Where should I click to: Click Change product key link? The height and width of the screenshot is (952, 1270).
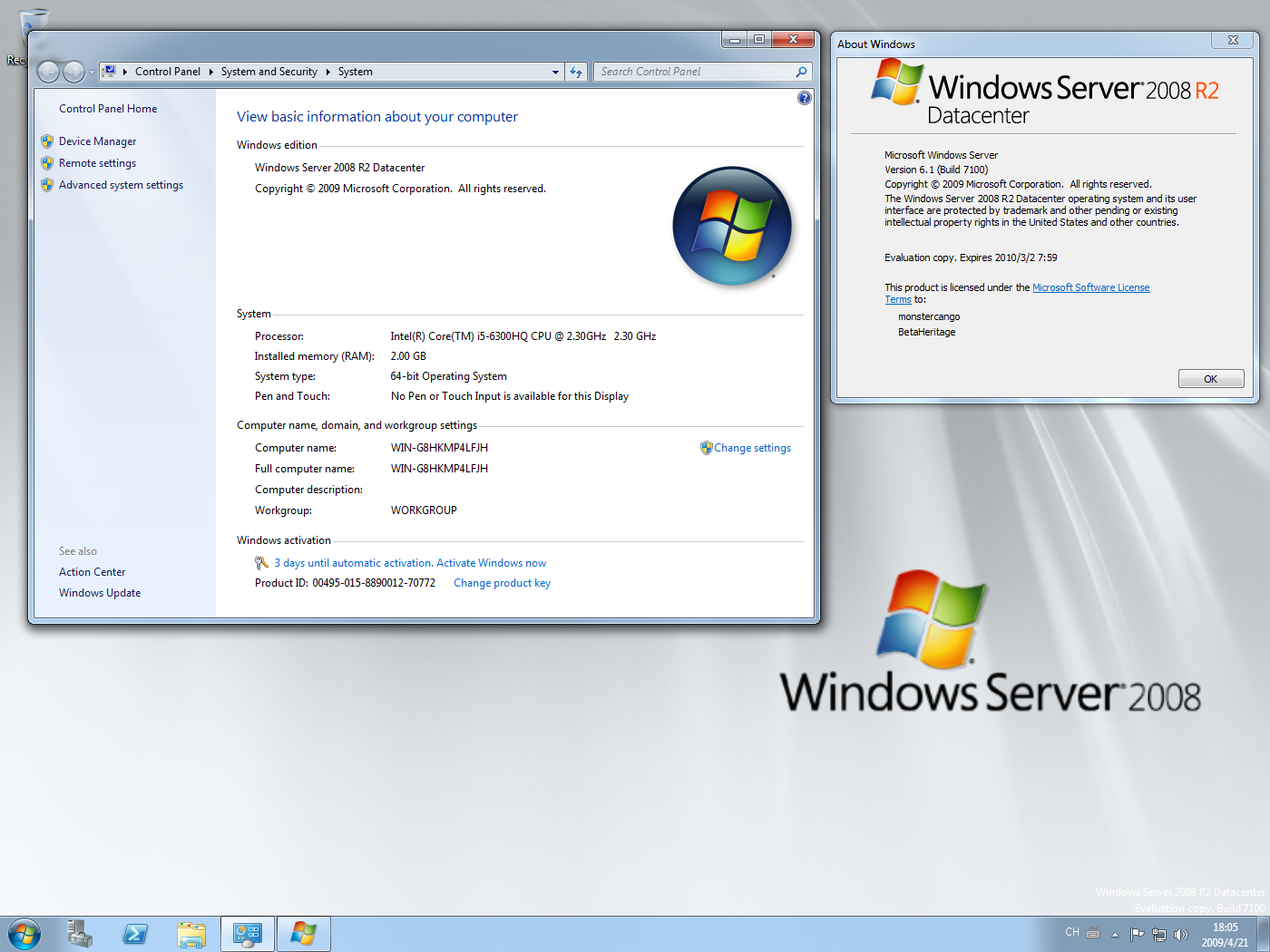tap(502, 583)
